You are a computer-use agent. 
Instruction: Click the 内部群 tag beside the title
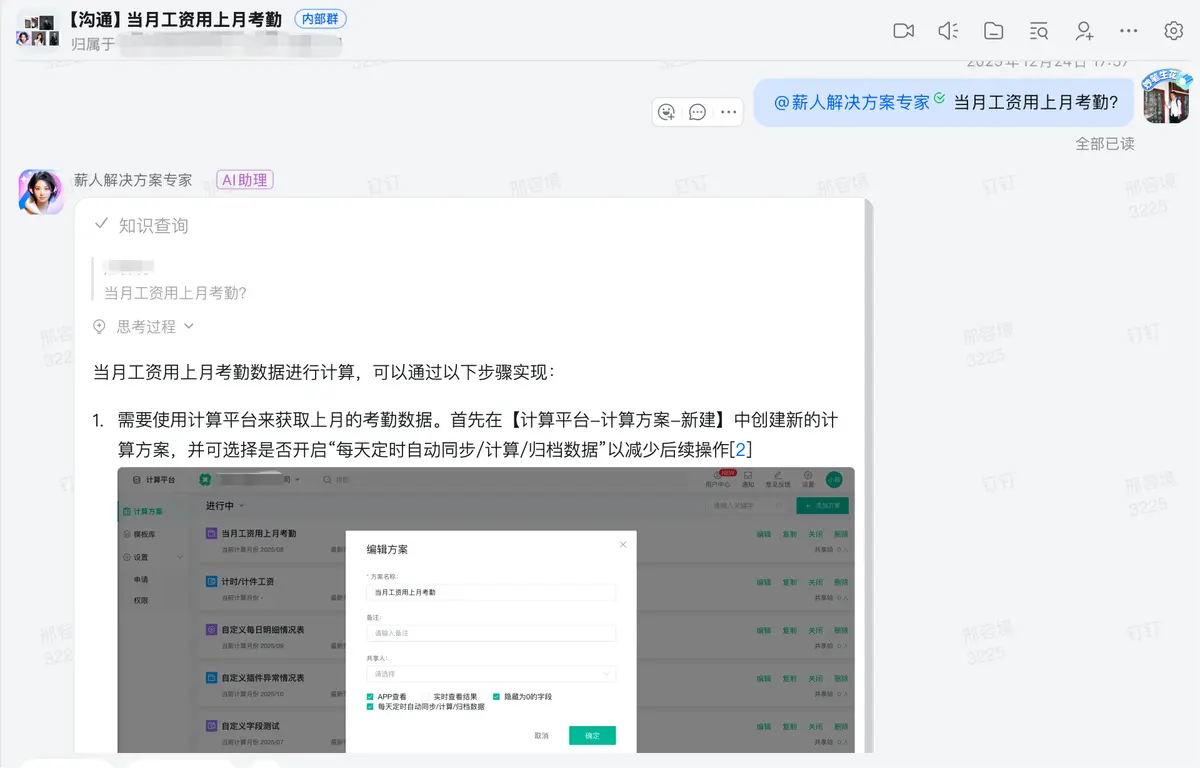[x=321, y=19]
